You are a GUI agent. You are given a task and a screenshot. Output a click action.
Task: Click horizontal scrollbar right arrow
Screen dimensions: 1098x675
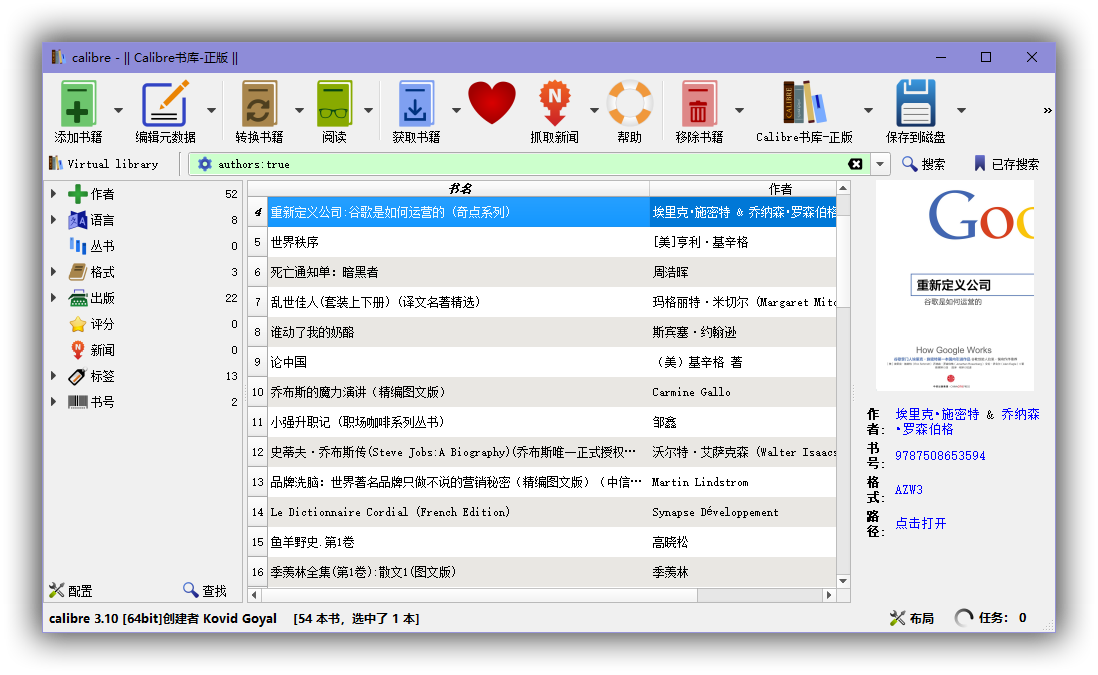829,595
